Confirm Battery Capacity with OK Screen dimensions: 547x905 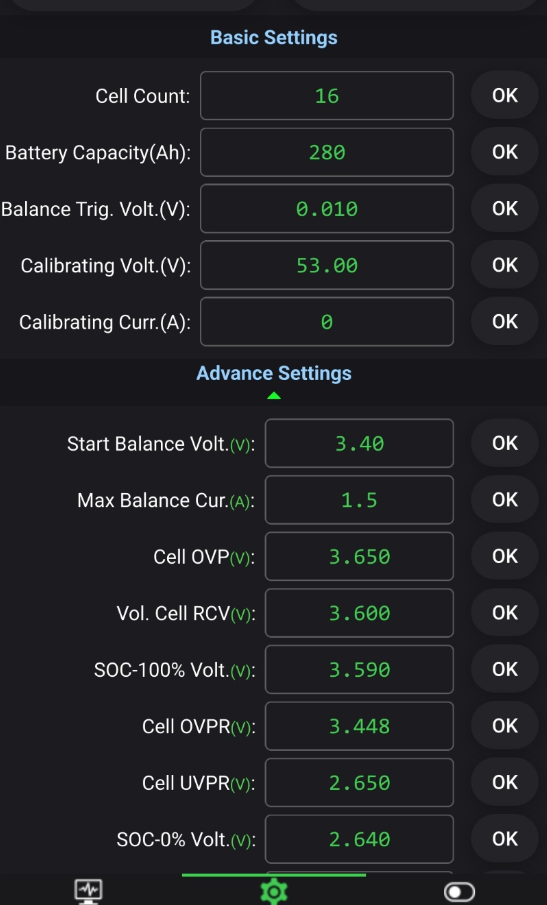click(x=505, y=152)
